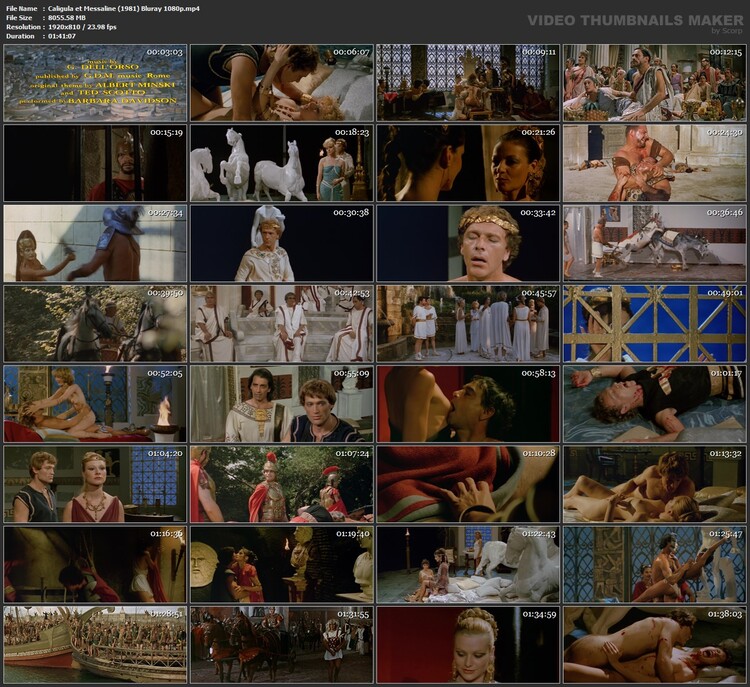Select the Roman soldiers frame at 01:07:24

(282, 485)
